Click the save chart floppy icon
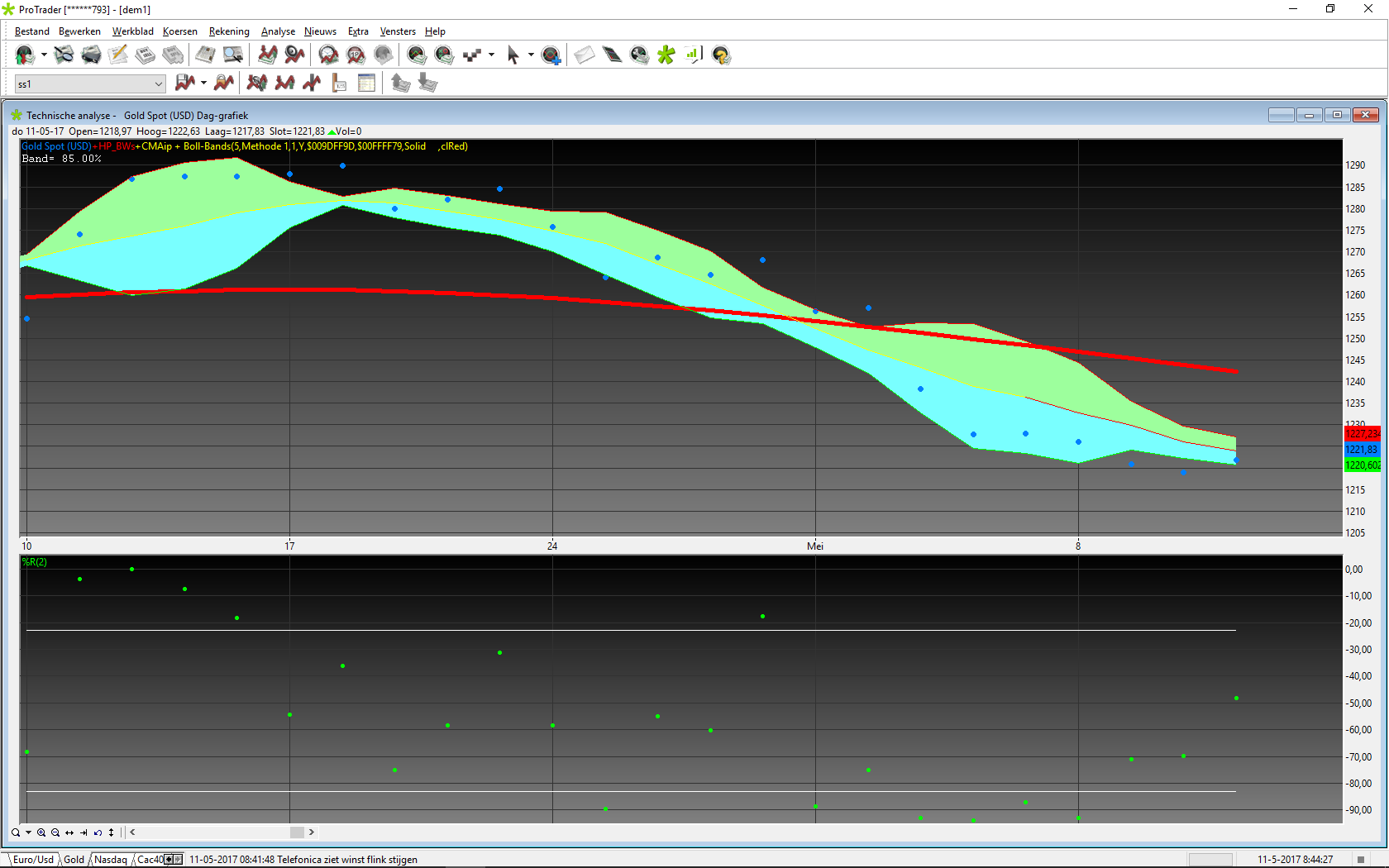 [185, 83]
